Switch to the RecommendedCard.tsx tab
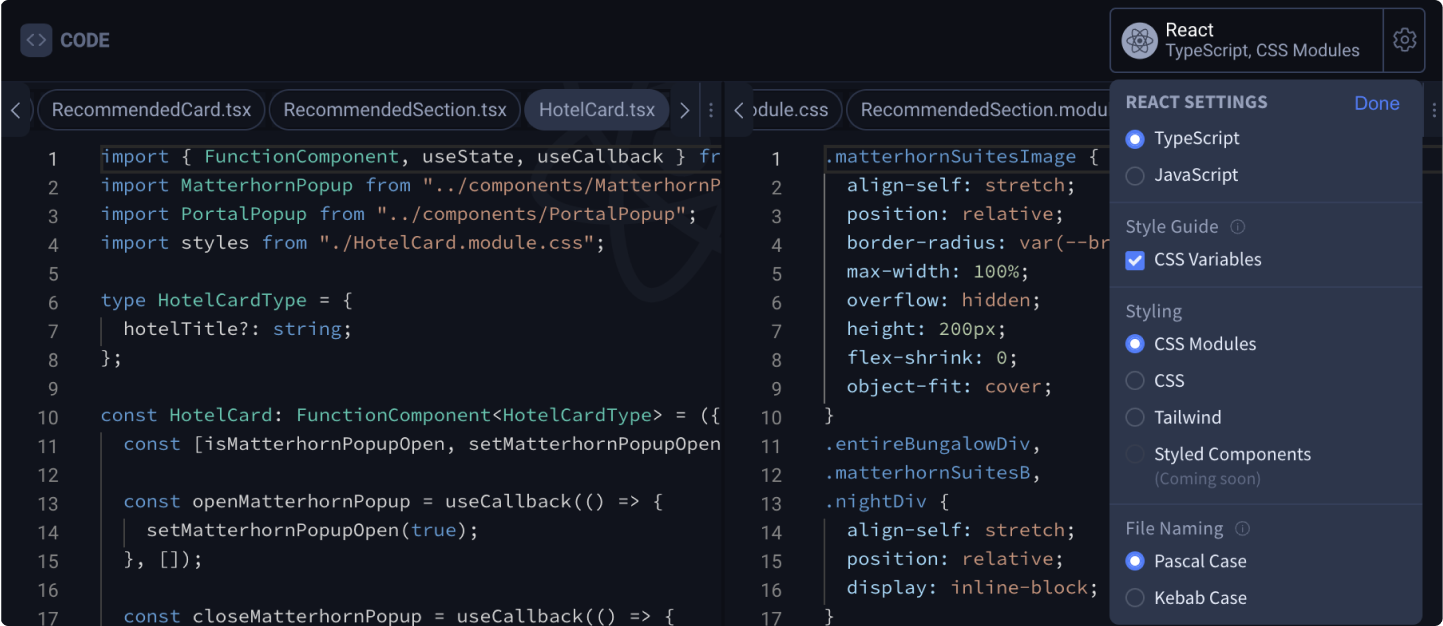This screenshot has height=626, width=1443. [151, 110]
